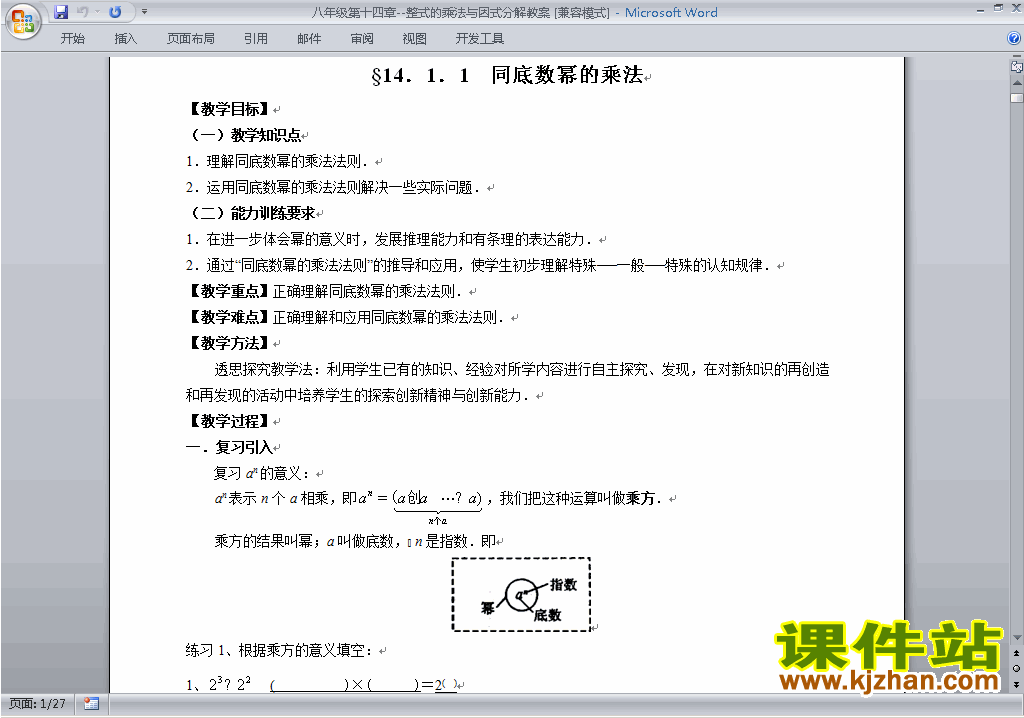
Task: Click the line 练习 1、根据乘方的意义填空
Action: tap(280, 650)
